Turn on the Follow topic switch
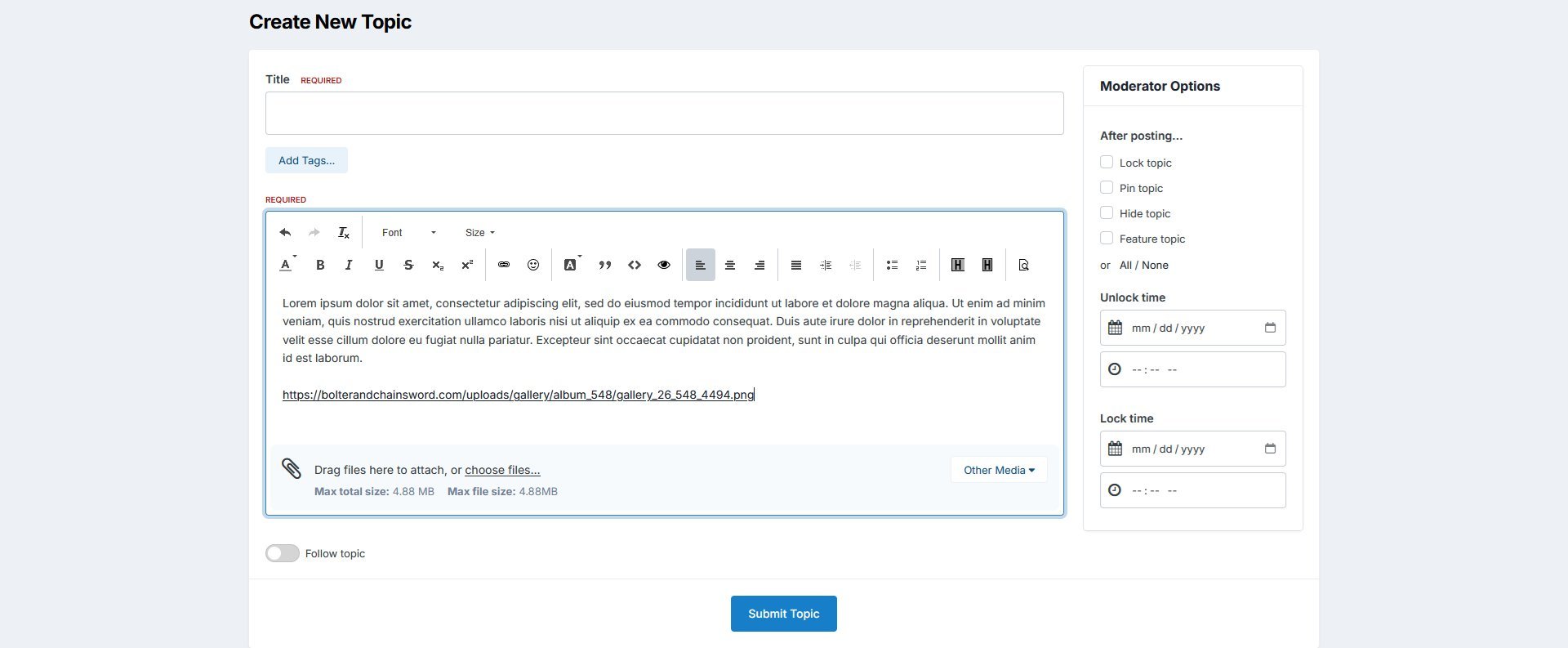 point(283,553)
